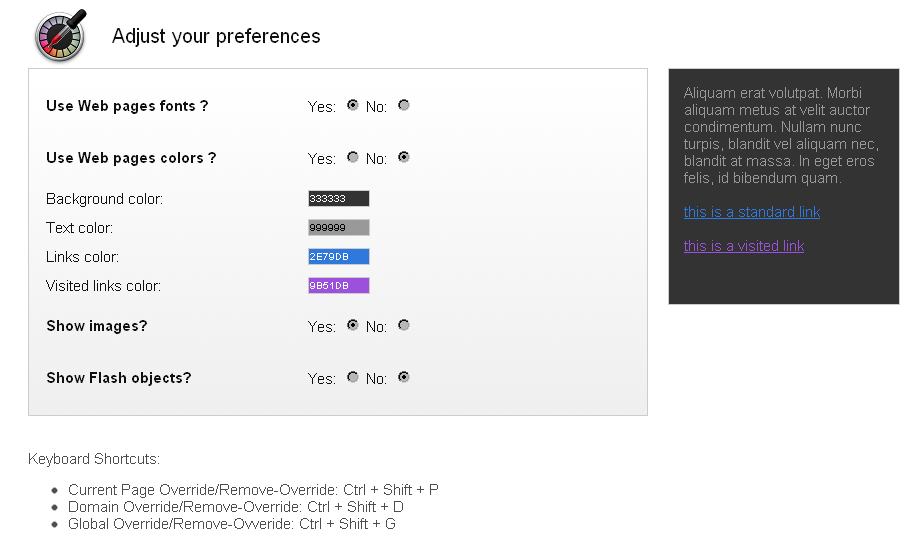
Task: Click the Adjust your preferences heading
Action: pos(216,36)
